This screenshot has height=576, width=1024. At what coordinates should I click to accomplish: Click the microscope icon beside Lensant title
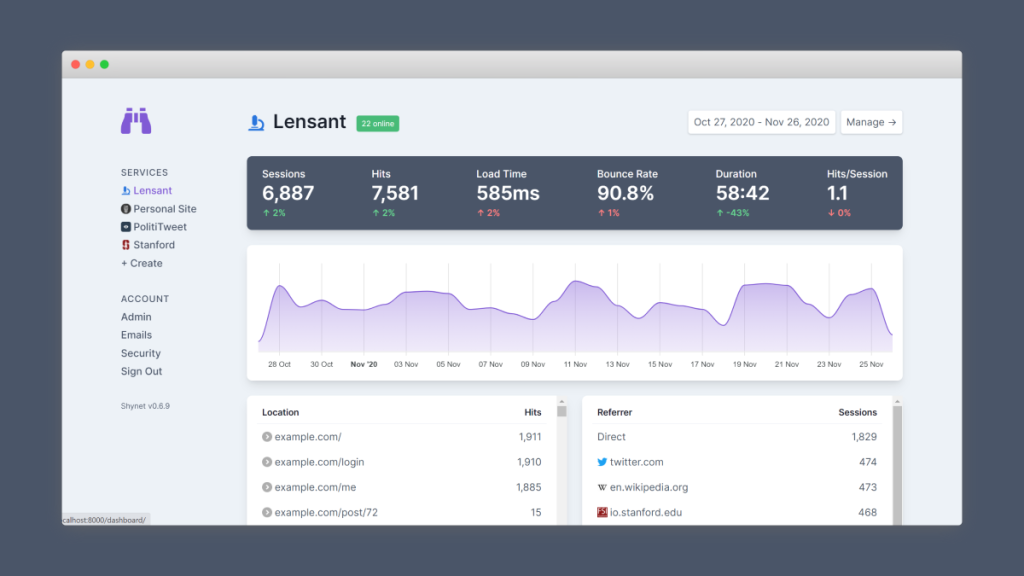coord(257,123)
